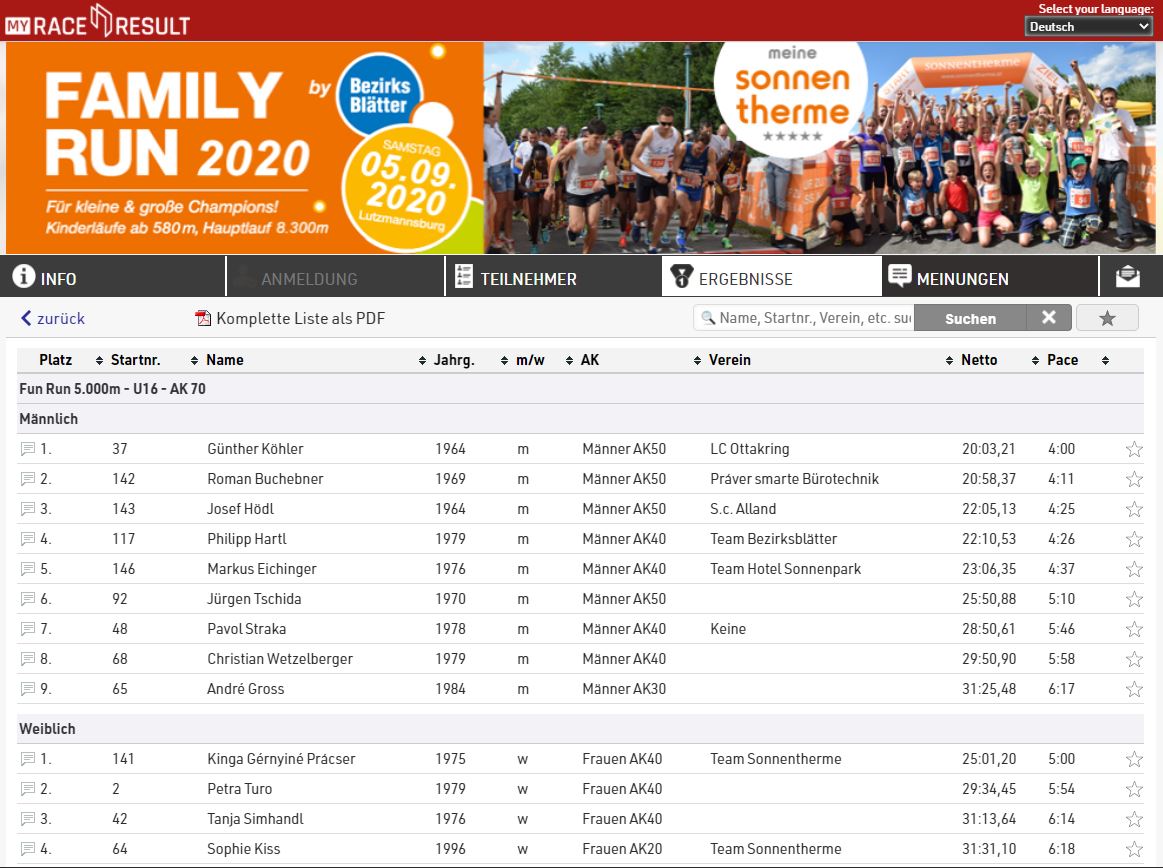Favorite Petra Turo with star
This screenshot has height=868, width=1163.
click(1134, 789)
